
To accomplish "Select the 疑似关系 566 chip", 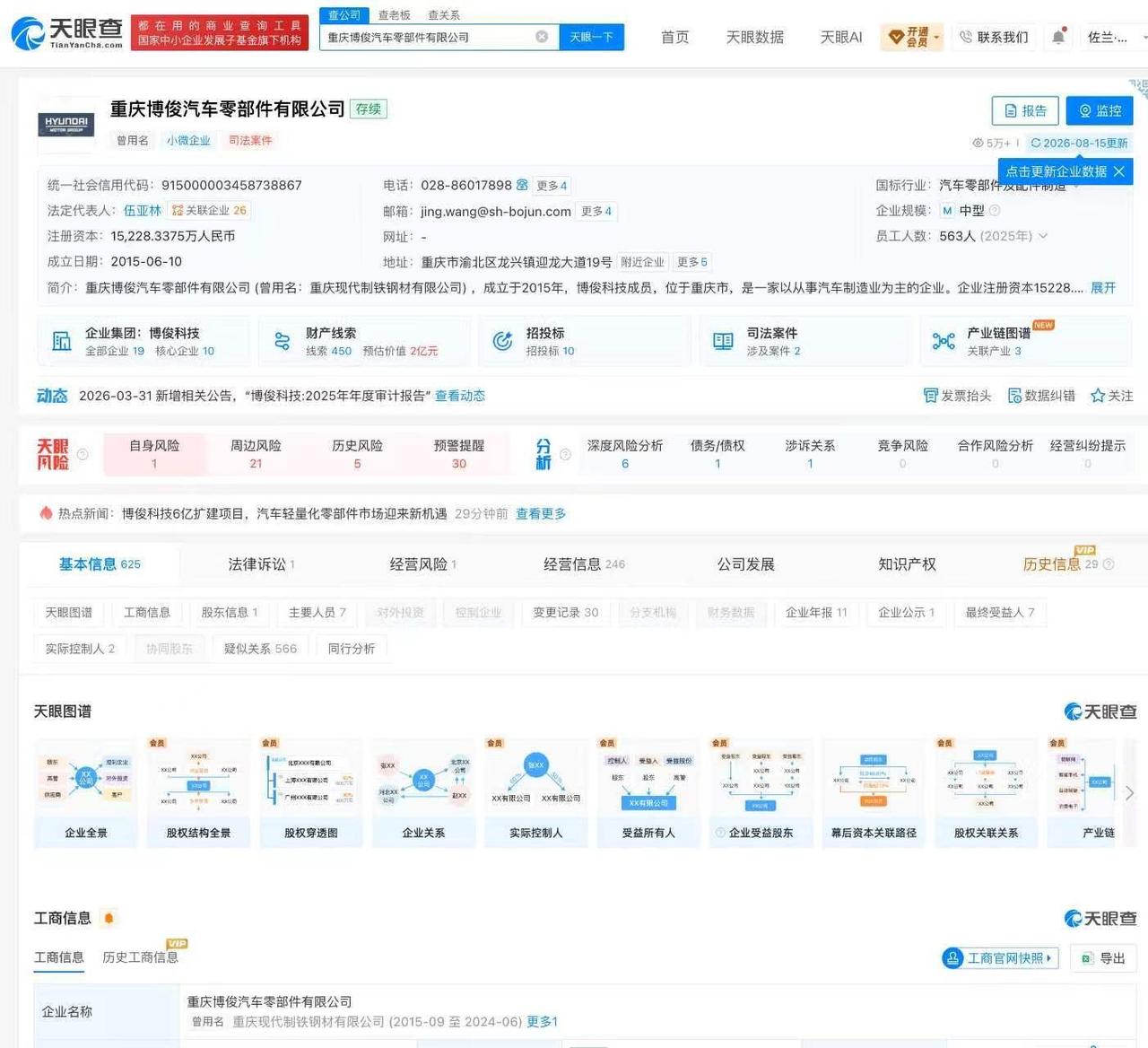I will pyautogui.click(x=260, y=649).
